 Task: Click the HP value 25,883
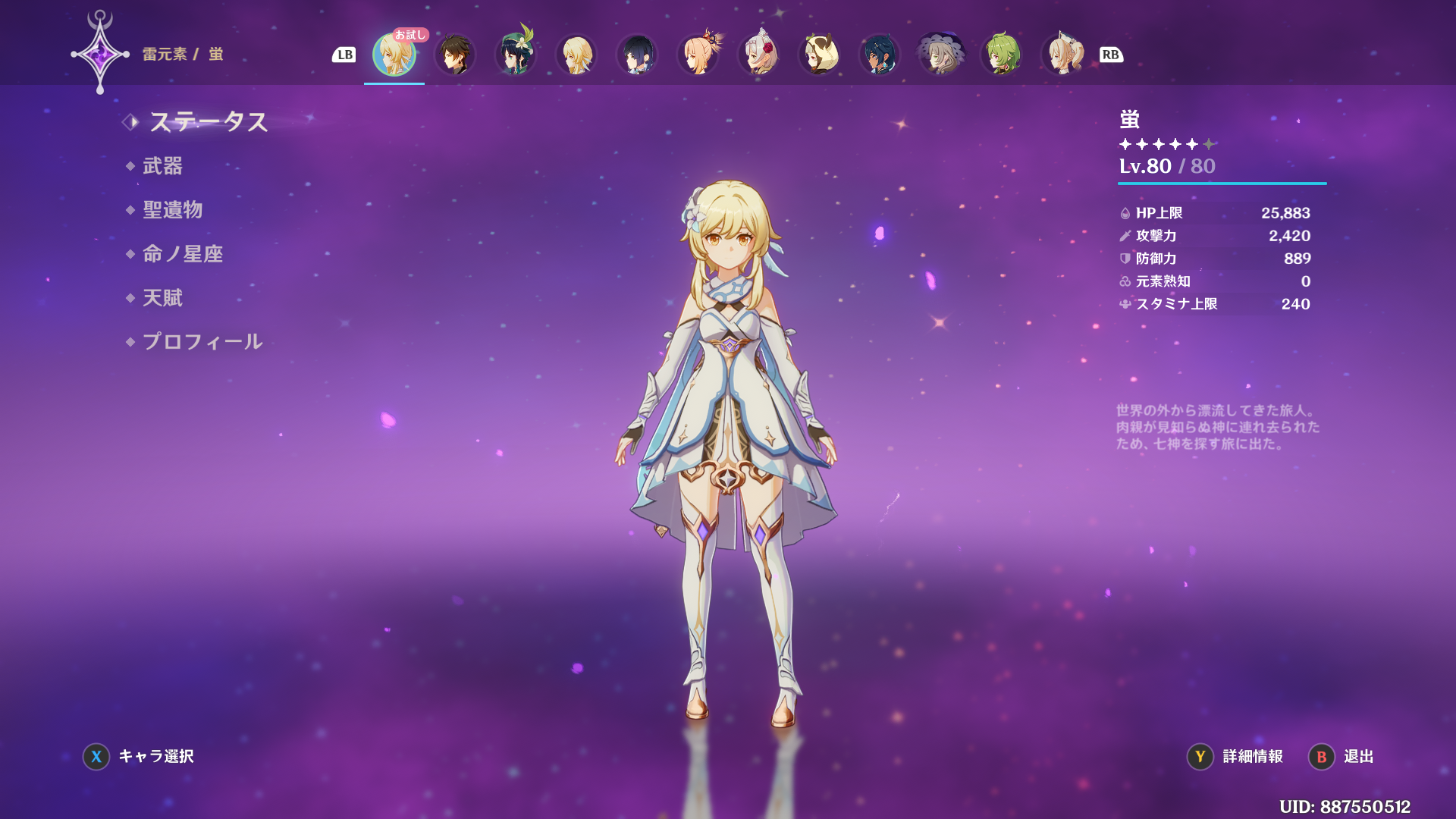tap(1285, 214)
